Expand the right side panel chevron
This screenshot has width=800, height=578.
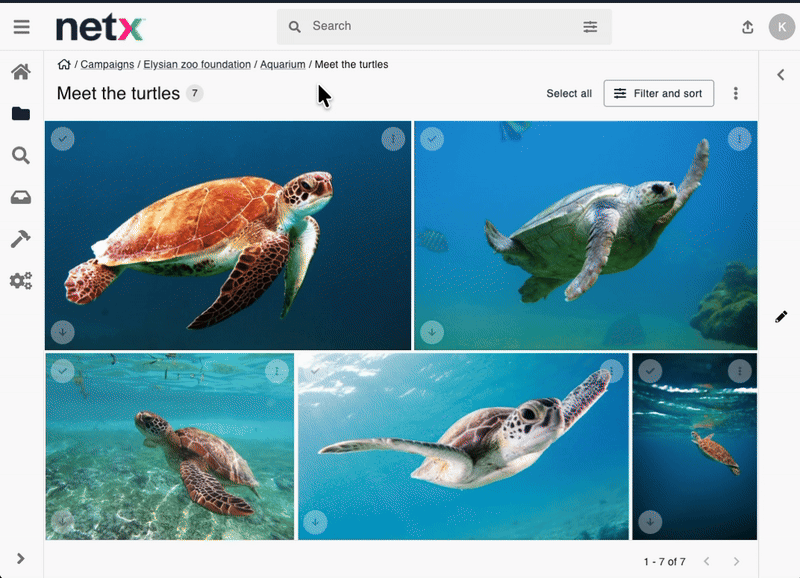(781, 74)
